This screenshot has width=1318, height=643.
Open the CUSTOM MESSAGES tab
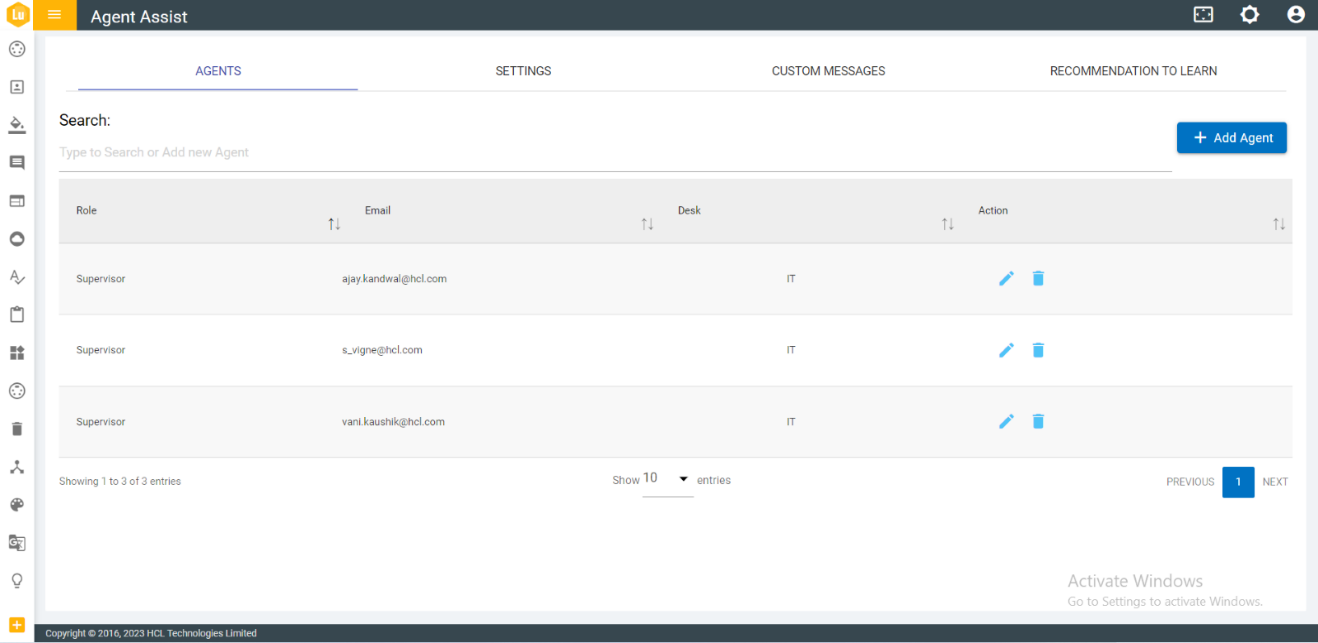point(828,71)
